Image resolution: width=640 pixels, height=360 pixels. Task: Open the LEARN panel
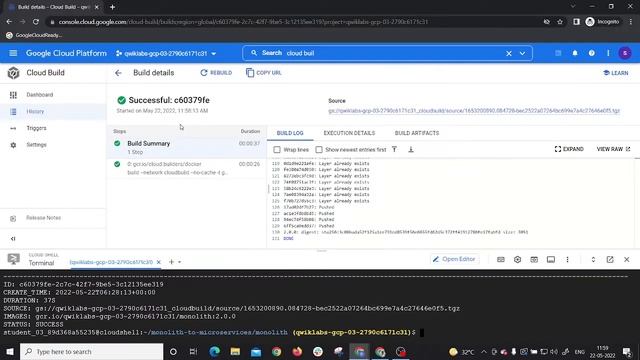(616, 73)
